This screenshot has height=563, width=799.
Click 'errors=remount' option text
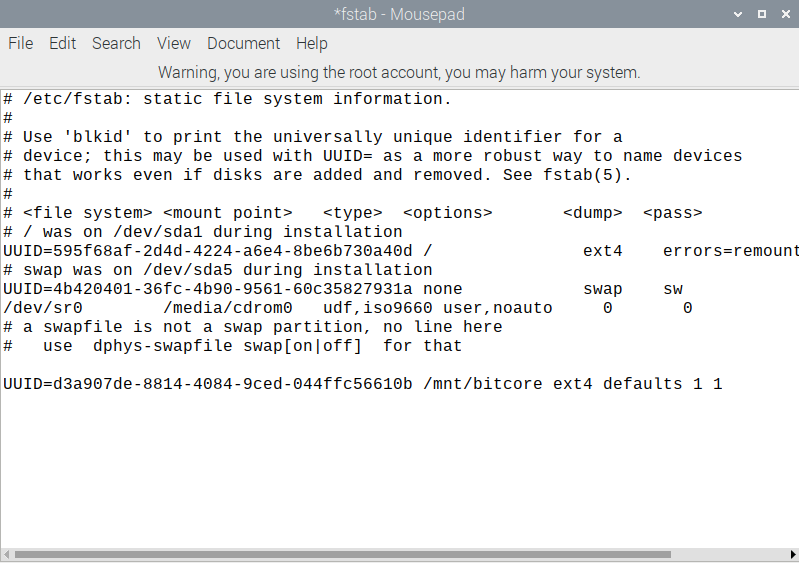(731, 251)
